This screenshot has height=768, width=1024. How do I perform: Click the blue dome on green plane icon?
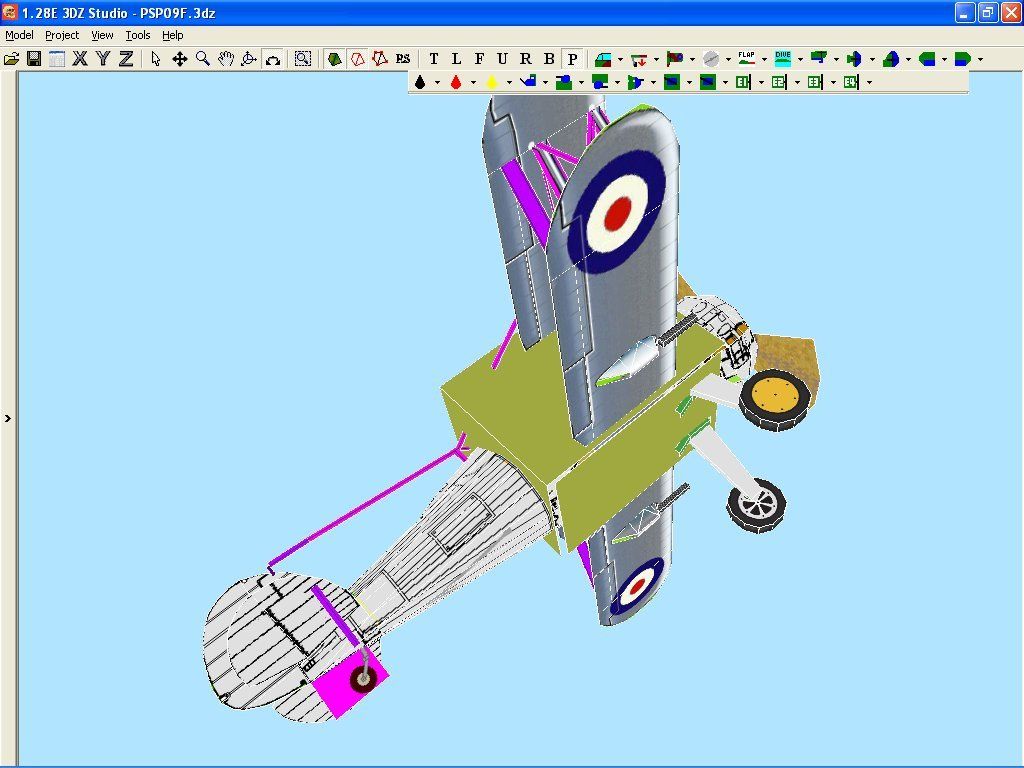coord(891,59)
